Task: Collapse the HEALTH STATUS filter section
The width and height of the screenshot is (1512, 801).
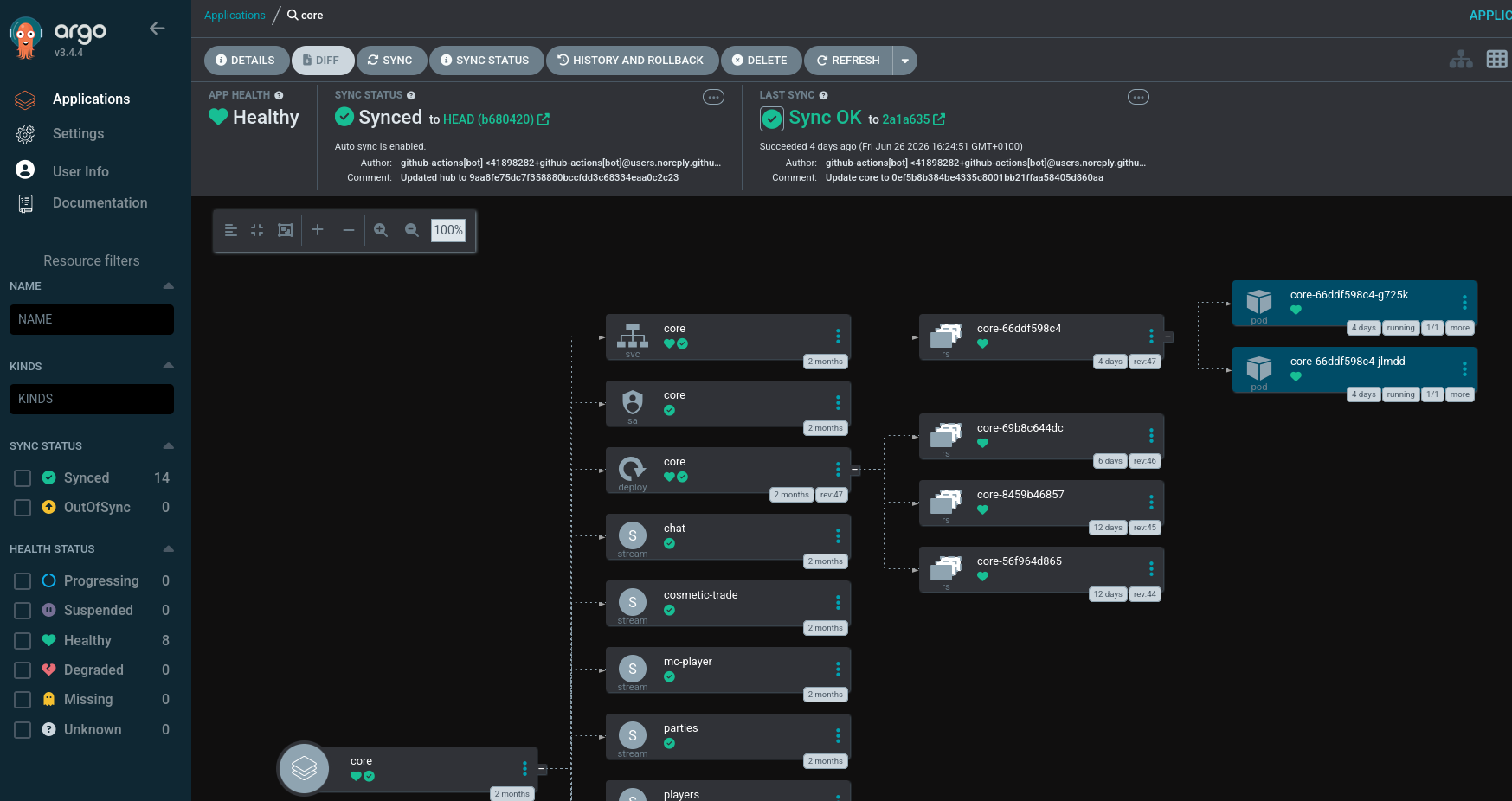Action: [x=168, y=549]
